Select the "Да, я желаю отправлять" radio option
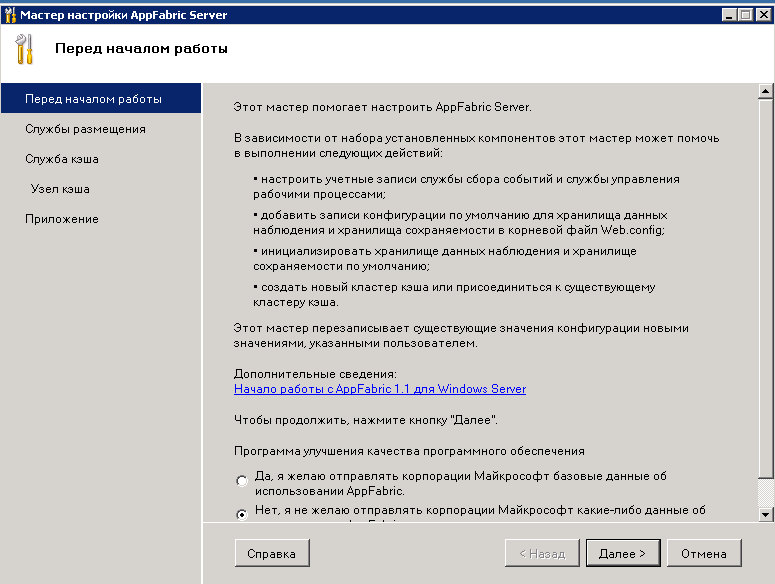Viewport: 775px width, 584px height. (x=242, y=481)
